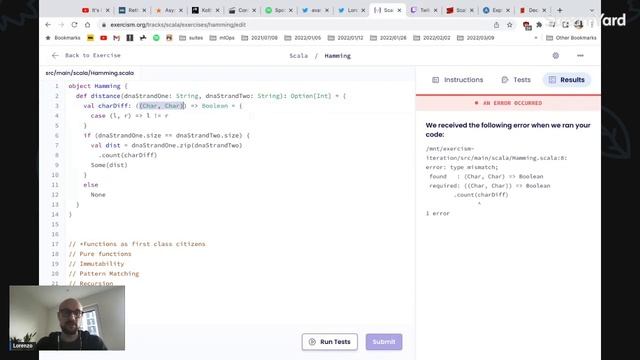Open the 2021/07/08 bookmark folder
The image size is (640, 360).
click(260, 38)
